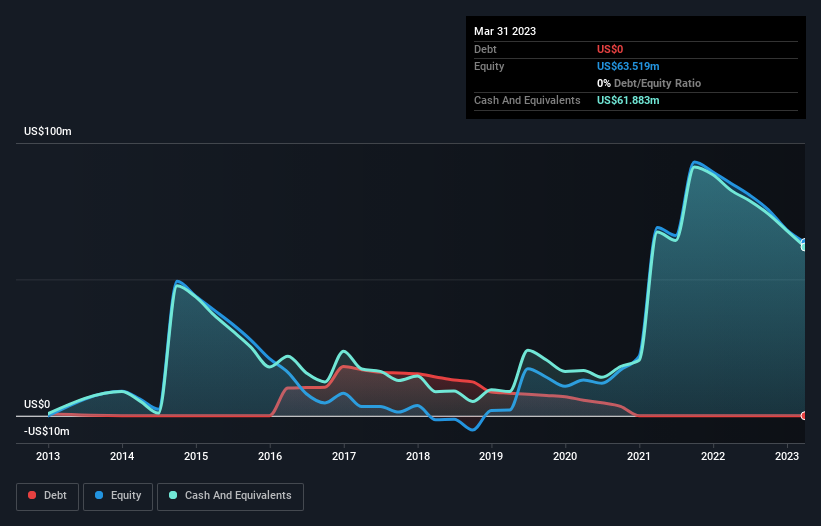This screenshot has width=821, height=526.
Task: Select the 2020 x-axis label
Action: coord(565,456)
